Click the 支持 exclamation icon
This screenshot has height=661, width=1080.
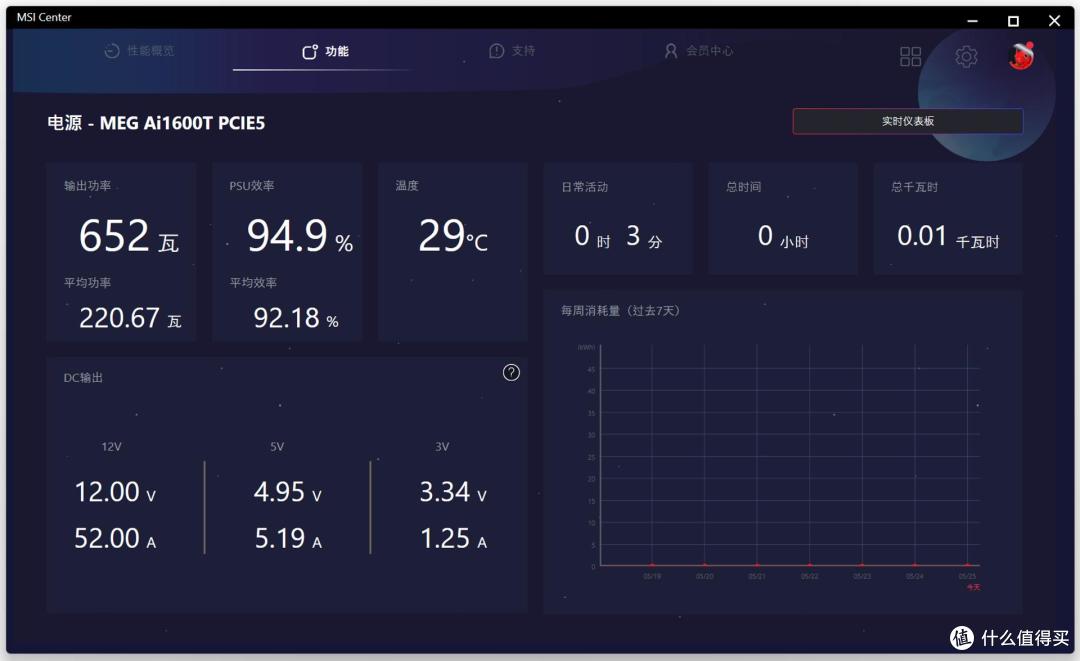(x=496, y=51)
